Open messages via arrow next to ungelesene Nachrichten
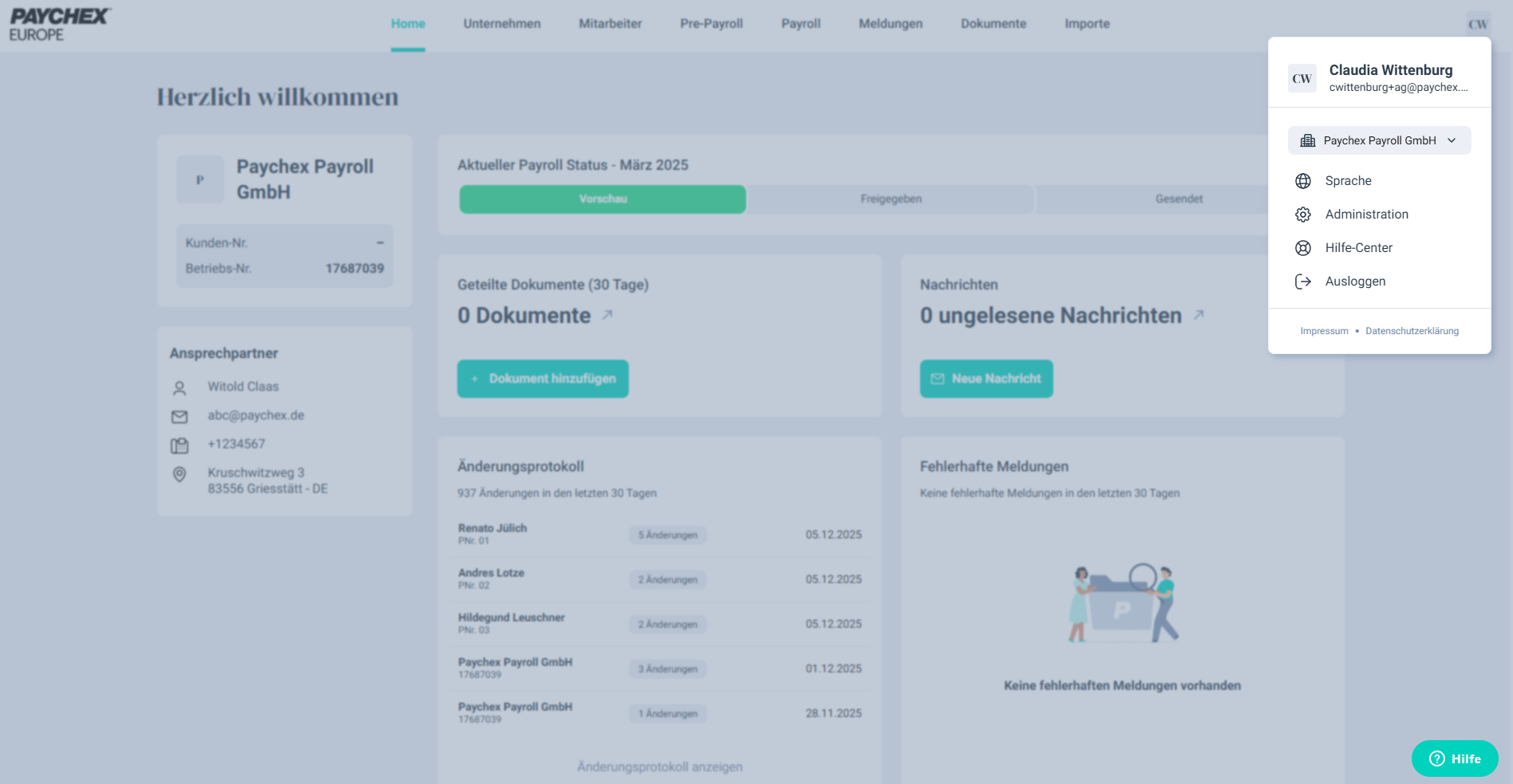Image resolution: width=1513 pixels, height=784 pixels. pyautogui.click(x=1199, y=315)
